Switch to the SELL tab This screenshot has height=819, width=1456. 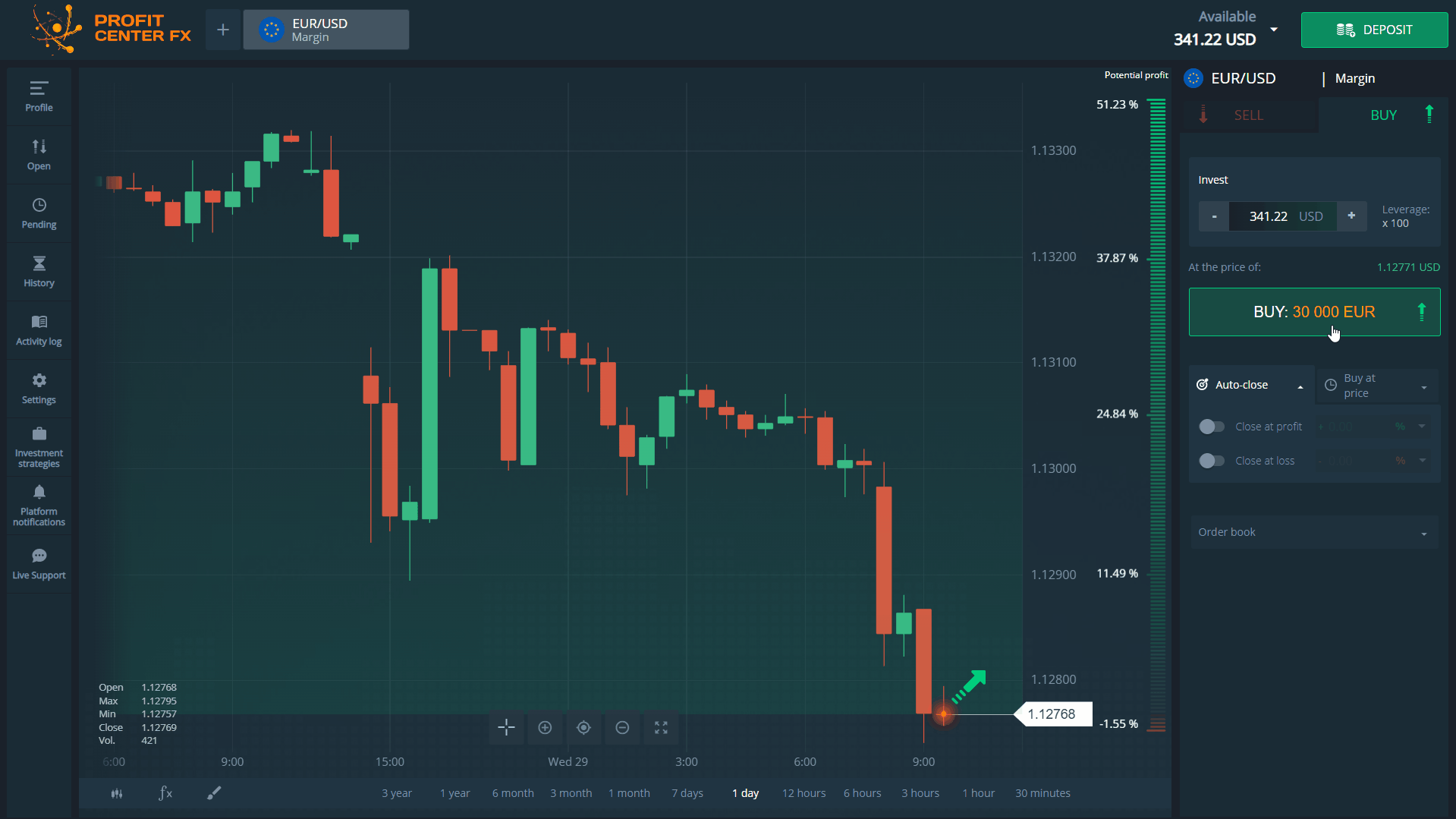tap(1248, 115)
